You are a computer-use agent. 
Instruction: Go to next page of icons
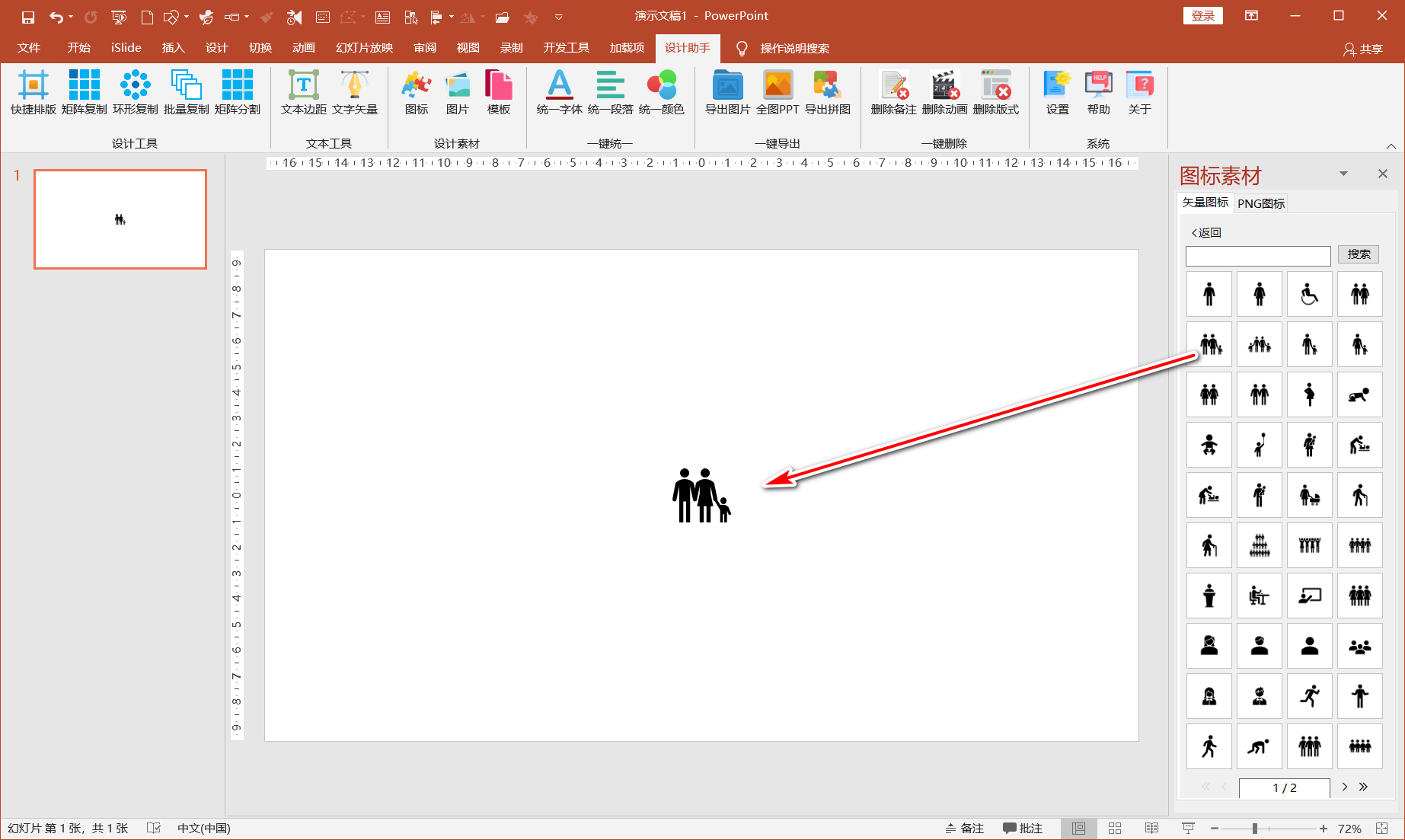point(1345,787)
